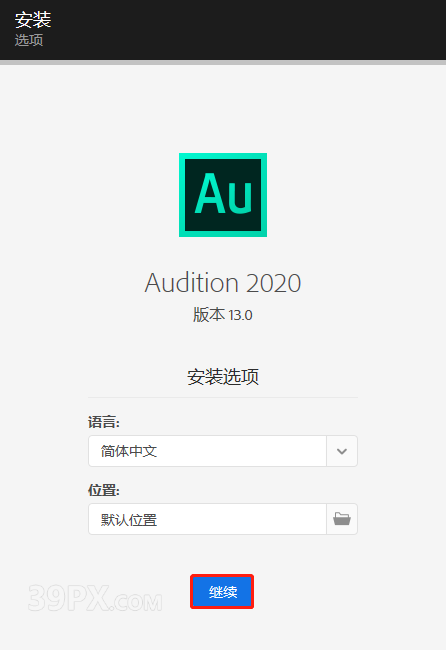This screenshot has width=446, height=650.
Task: Click the divider line below 安装选项
Action: click(223, 397)
